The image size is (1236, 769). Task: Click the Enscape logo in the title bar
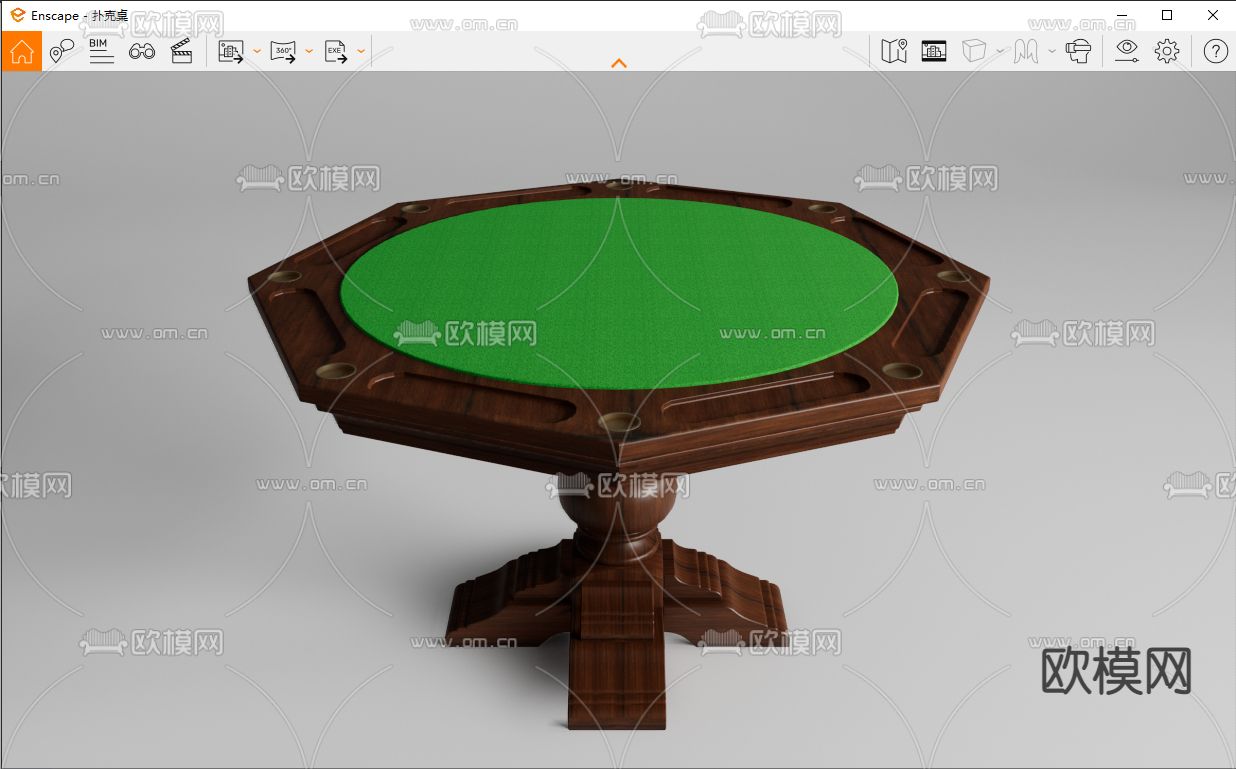click(16, 15)
